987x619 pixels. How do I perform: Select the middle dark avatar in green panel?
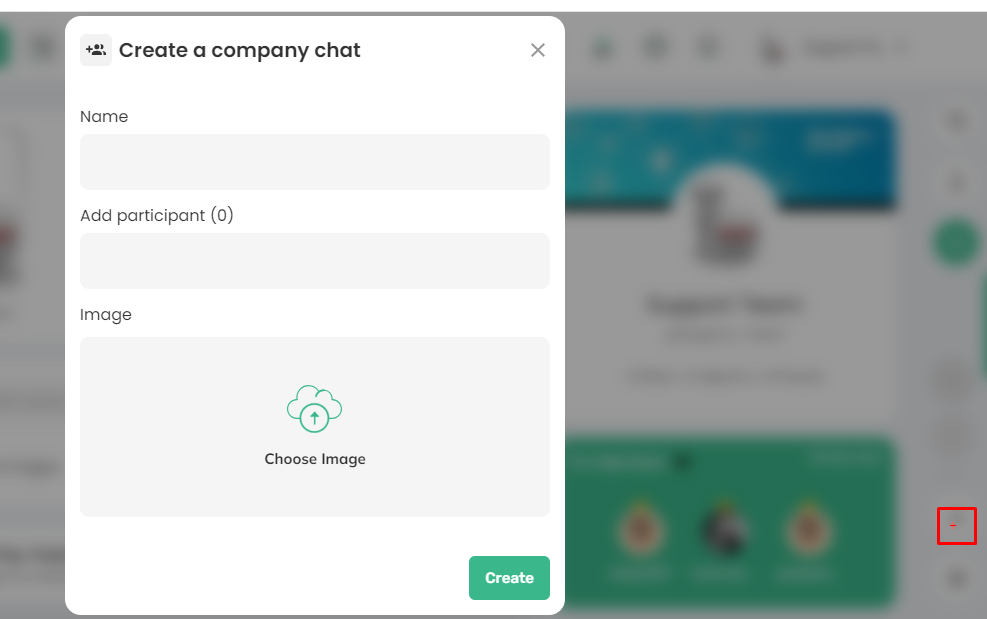click(x=725, y=530)
